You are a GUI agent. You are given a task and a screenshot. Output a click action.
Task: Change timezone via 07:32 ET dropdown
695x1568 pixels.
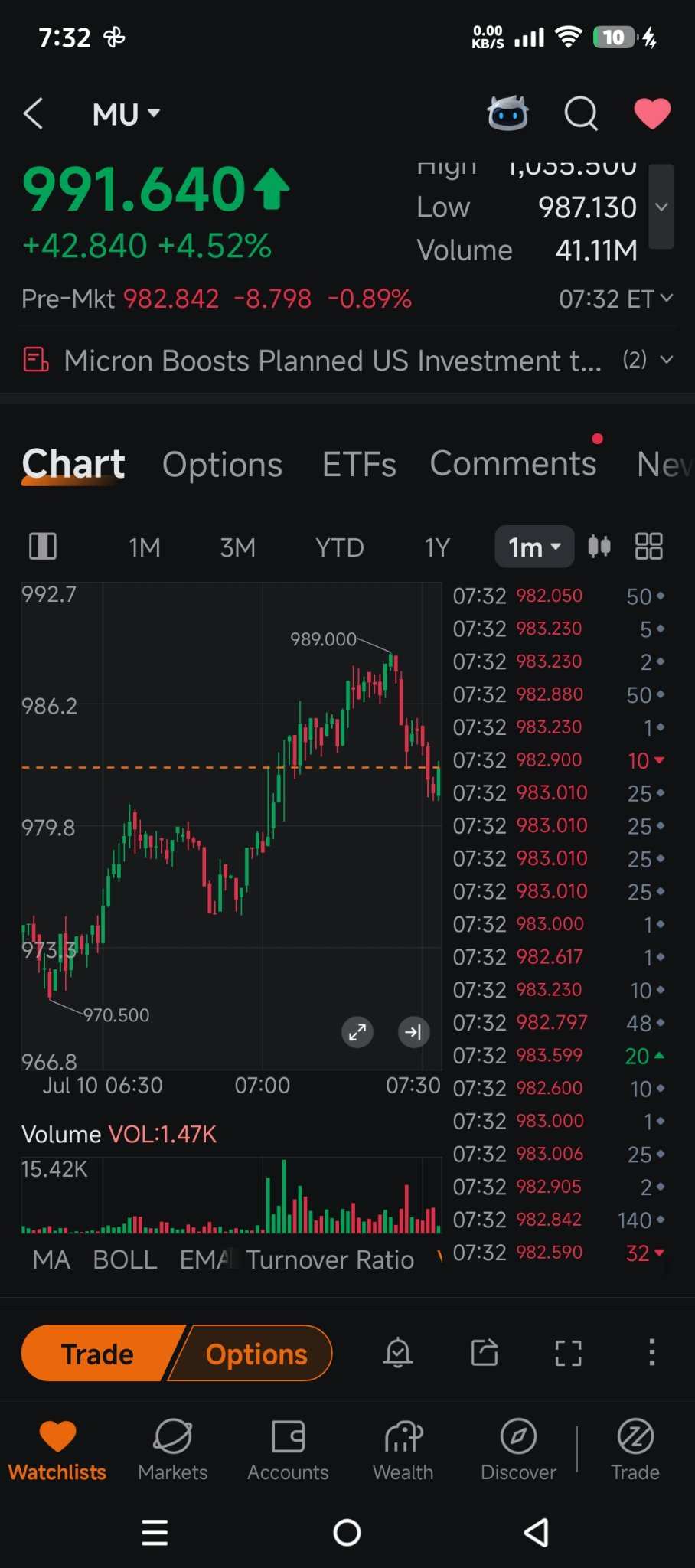[615, 299]
